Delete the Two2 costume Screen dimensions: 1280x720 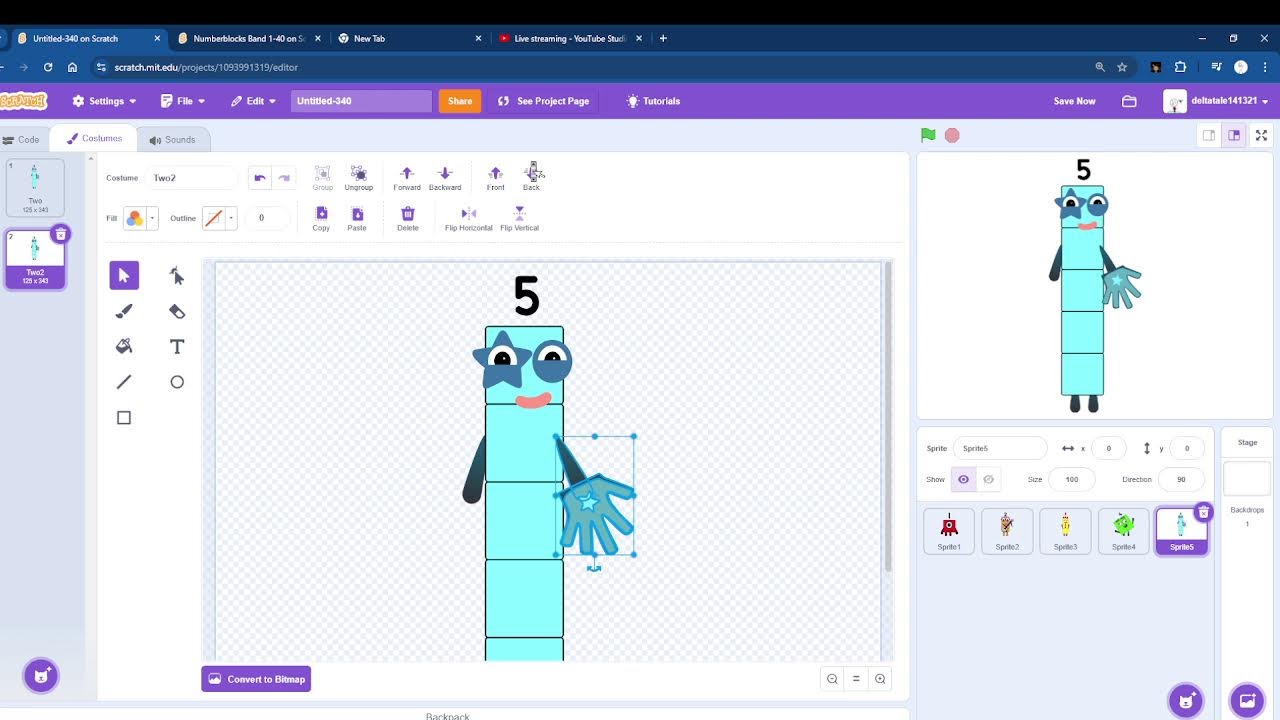60,234
